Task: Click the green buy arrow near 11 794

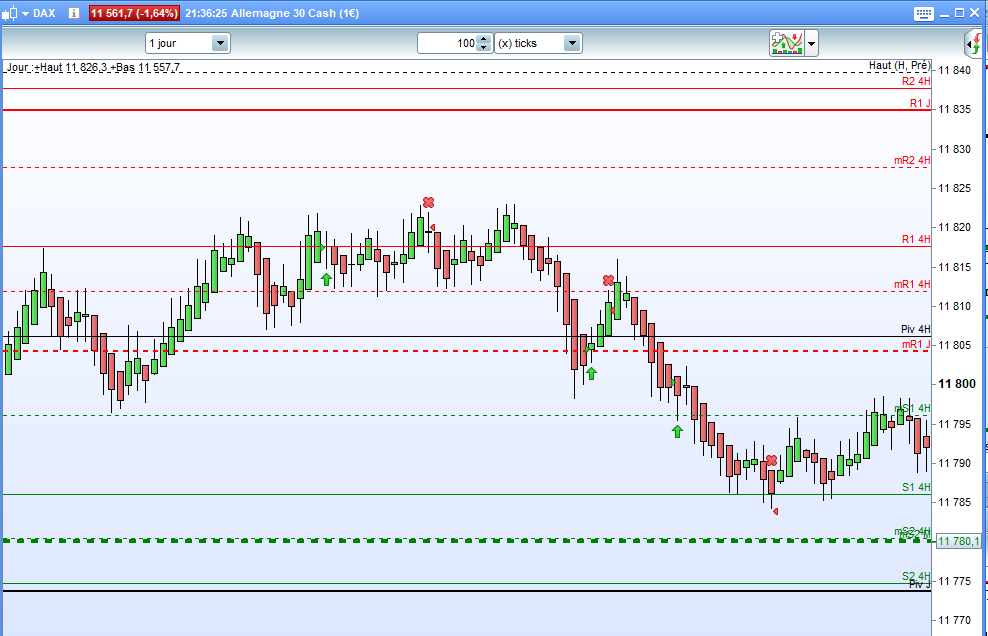Action: tap(677, 432)
